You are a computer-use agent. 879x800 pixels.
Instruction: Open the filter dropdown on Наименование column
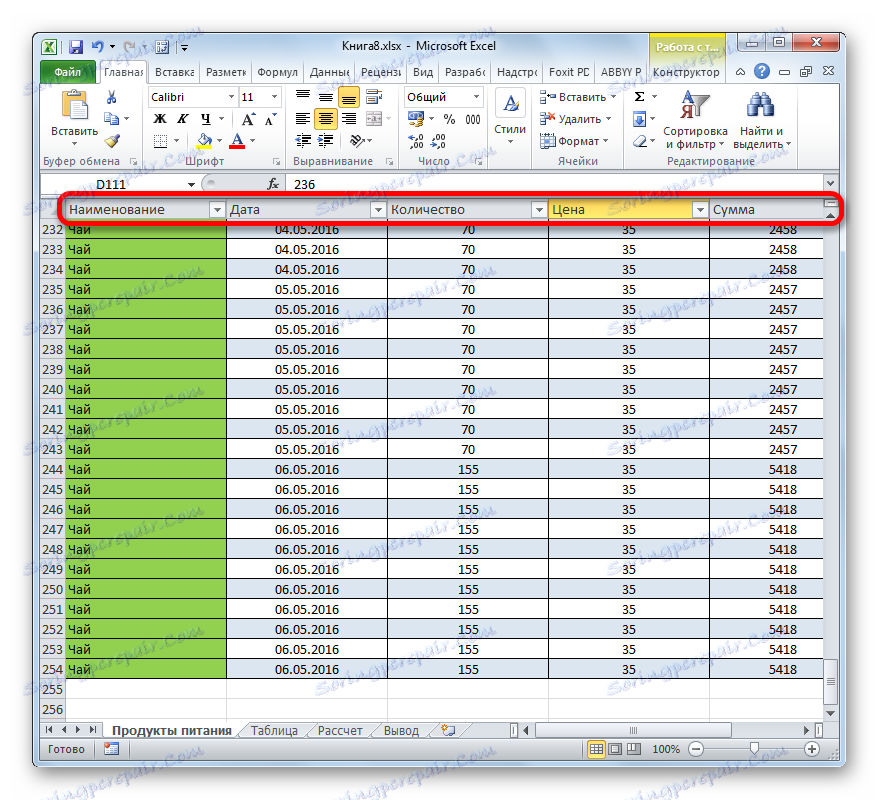click(218, 210)
